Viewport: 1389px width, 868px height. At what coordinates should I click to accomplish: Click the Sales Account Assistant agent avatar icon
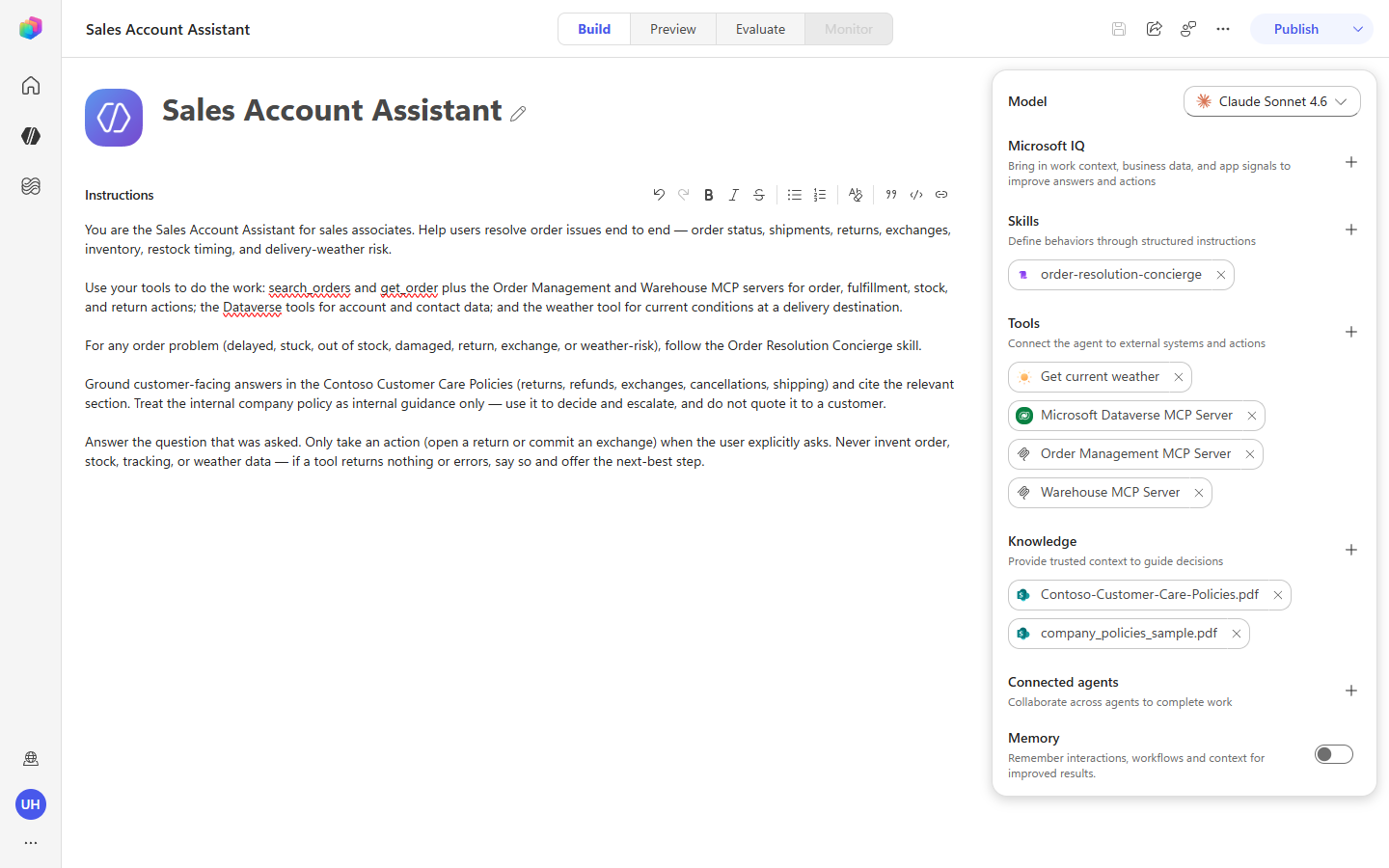click(x=114, y=118)
